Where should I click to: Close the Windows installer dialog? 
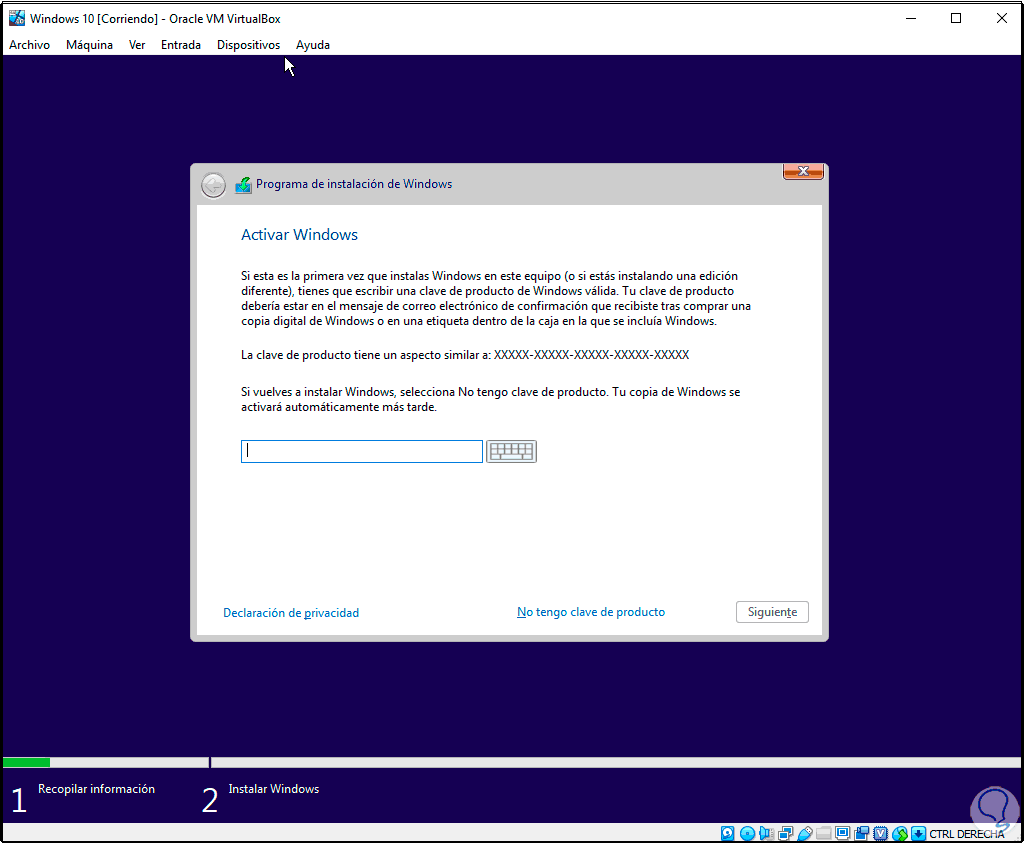(803, 171)
